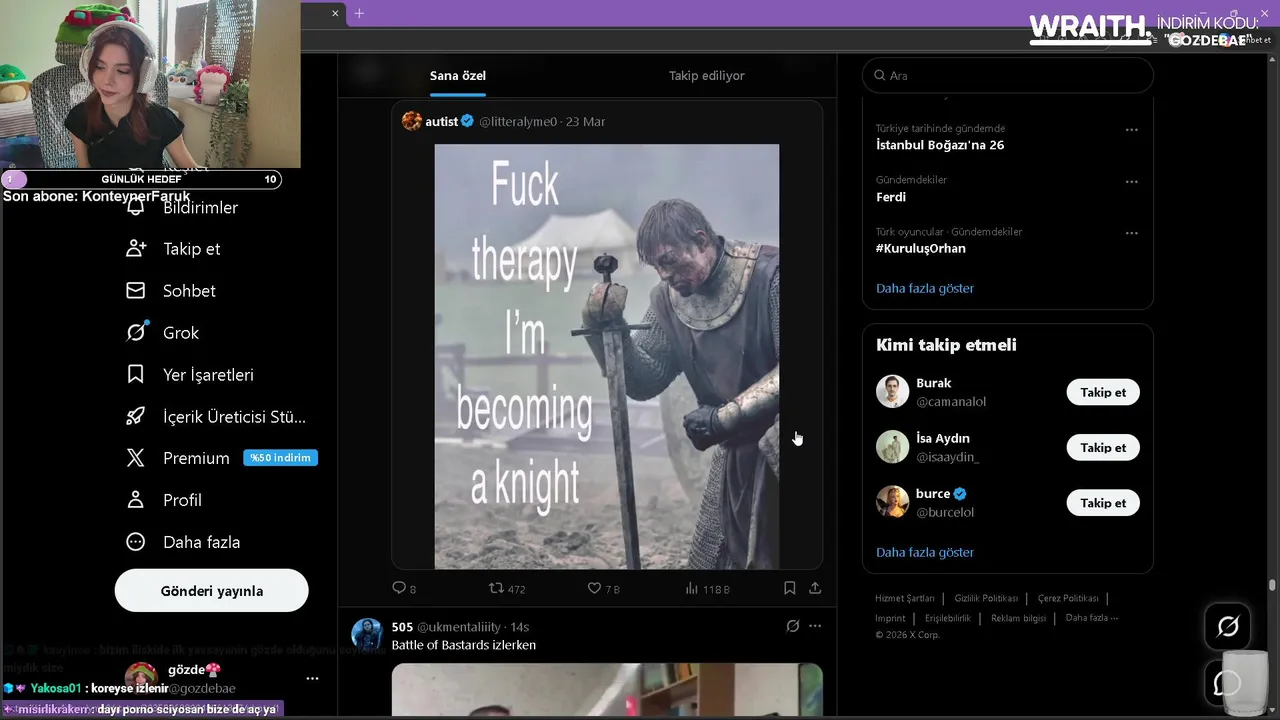Open options for İstanbul Boğazı'na 26 trend
The image size is (1280, 720).
click(1132, 130)
